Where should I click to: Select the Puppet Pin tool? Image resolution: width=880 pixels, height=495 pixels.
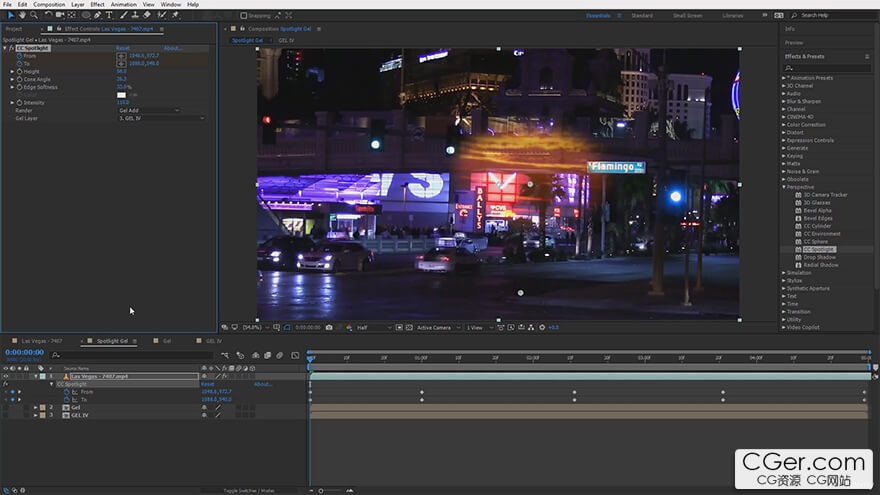(175, 15)
